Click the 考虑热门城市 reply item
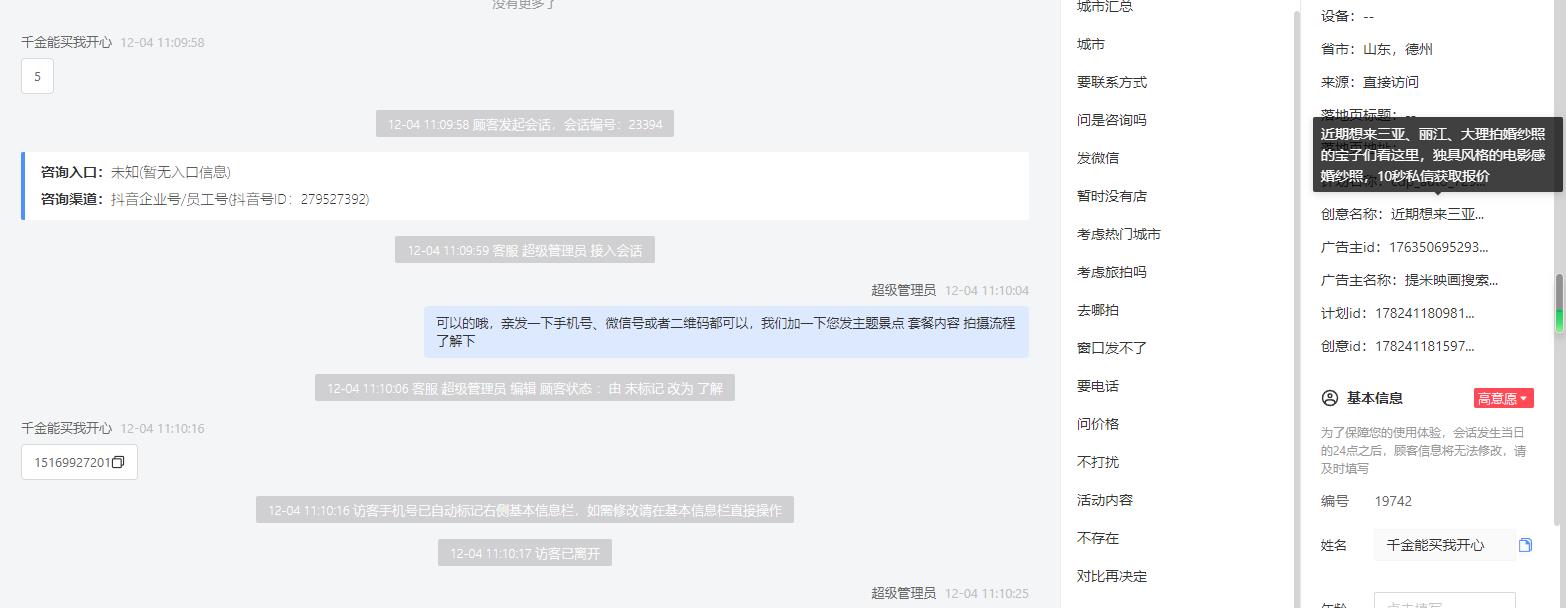Viewport: 1566px width, 608px height. 1119,234
